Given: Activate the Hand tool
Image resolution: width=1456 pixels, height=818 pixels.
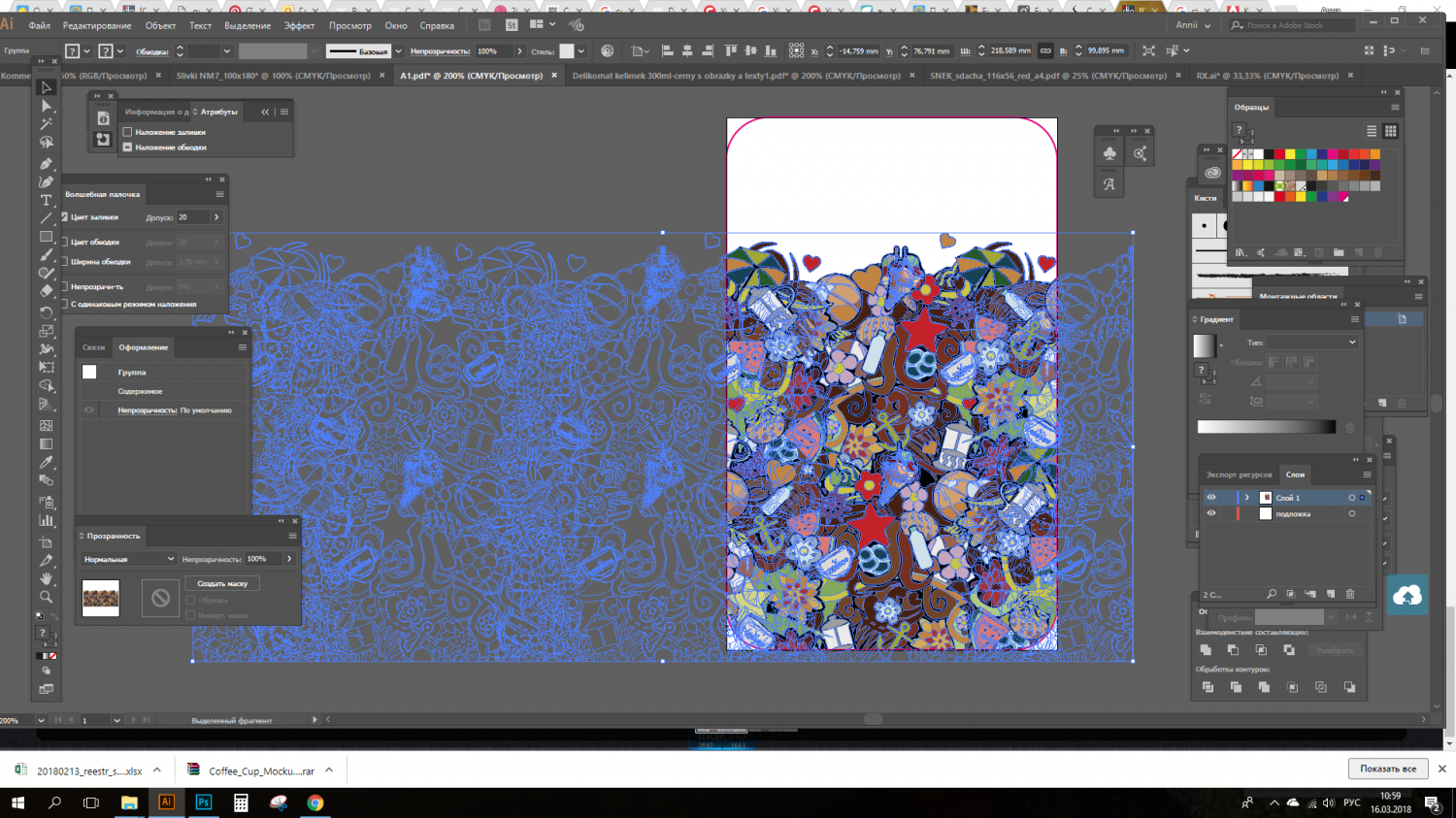Looking at the screenshot, I should tap(46, 578).
